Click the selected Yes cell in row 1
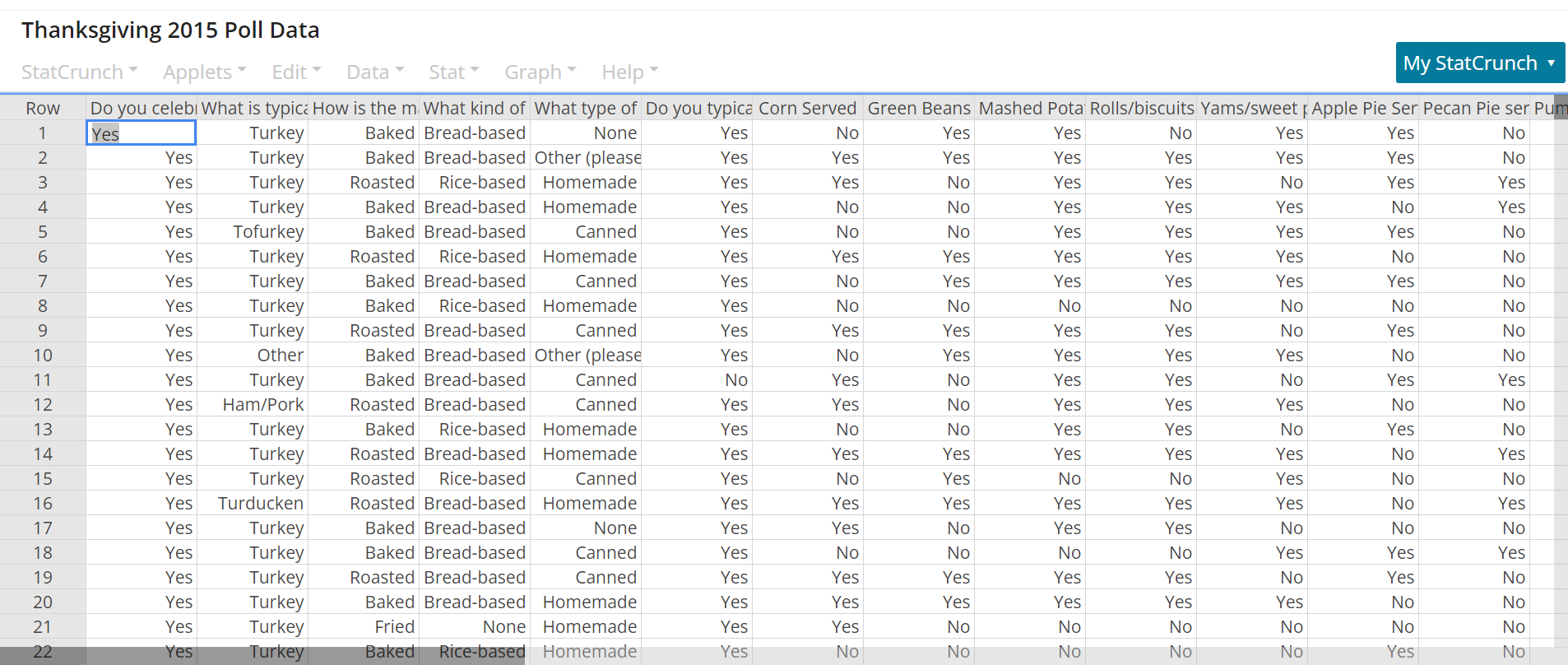 [x=140, y=133]
